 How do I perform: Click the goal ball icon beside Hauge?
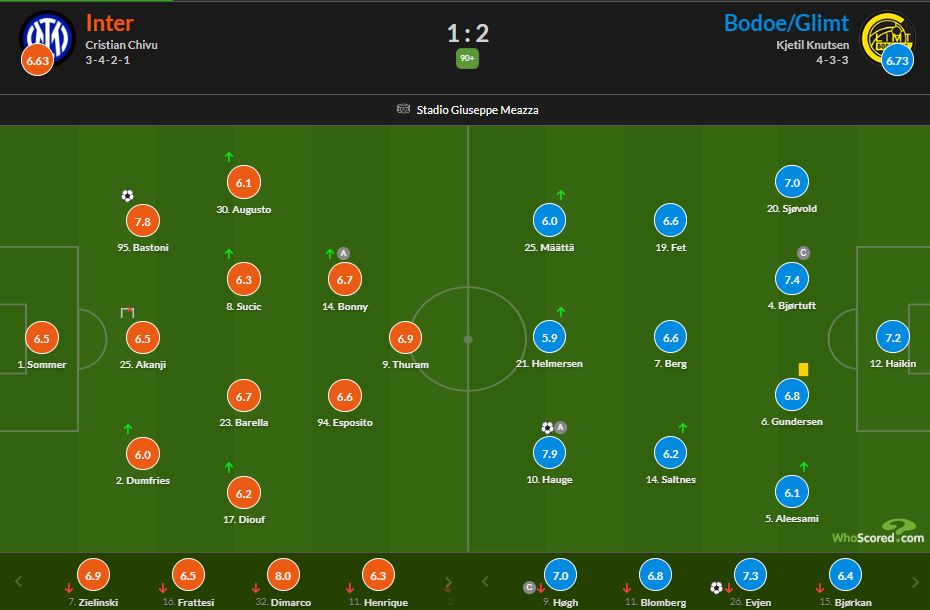pos(547,427)
